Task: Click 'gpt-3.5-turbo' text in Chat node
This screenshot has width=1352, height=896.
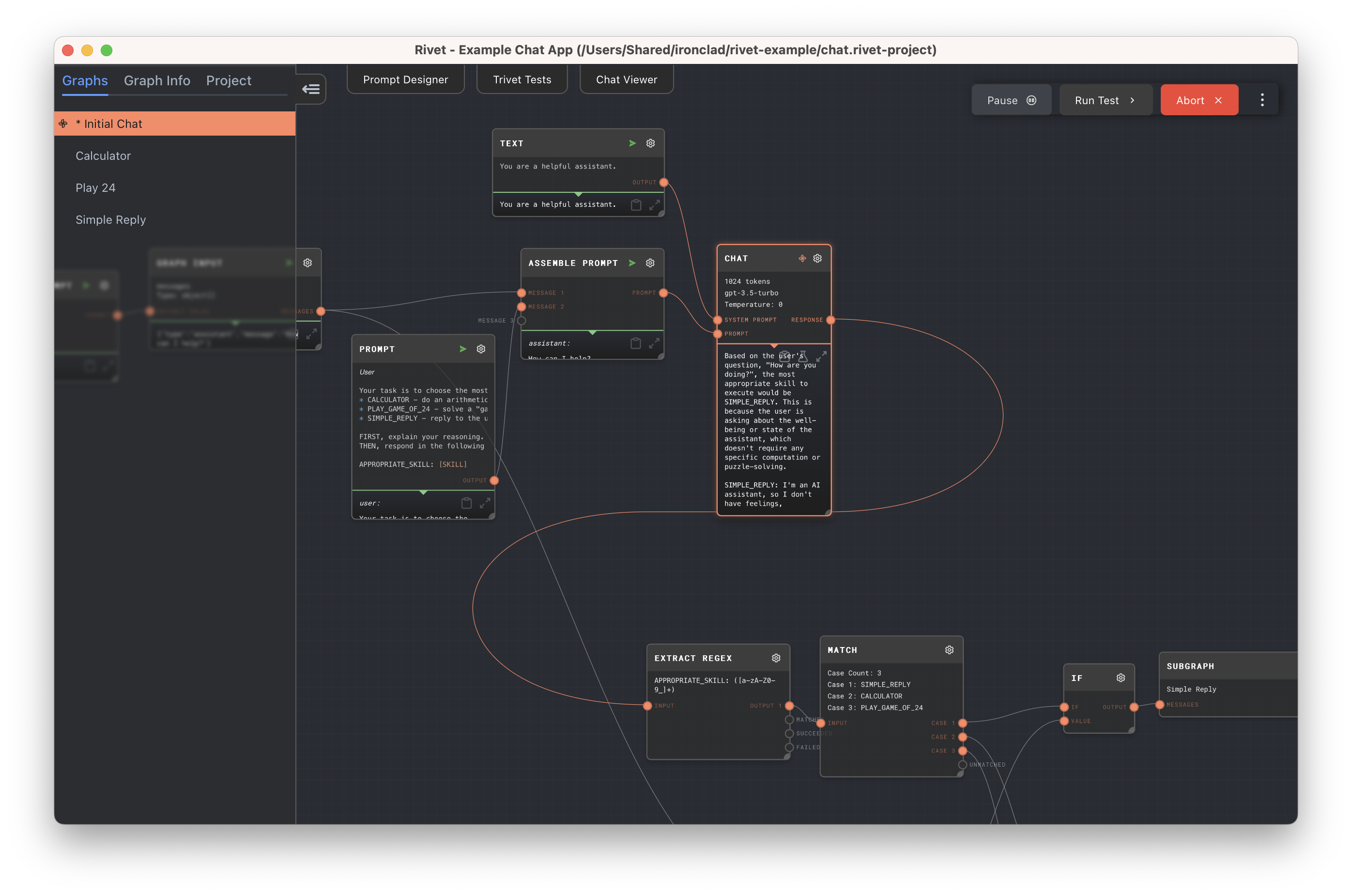Action: (x=751, y=293)
